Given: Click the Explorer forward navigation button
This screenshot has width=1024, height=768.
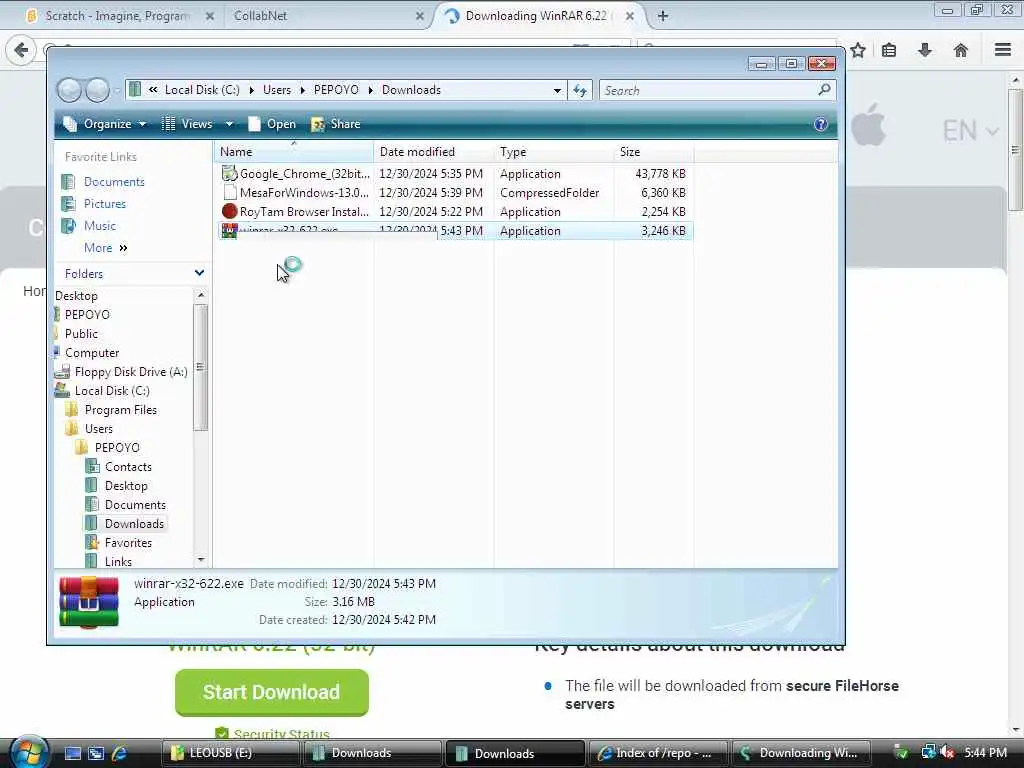Looking at the screenshot, I should point(97,90).
